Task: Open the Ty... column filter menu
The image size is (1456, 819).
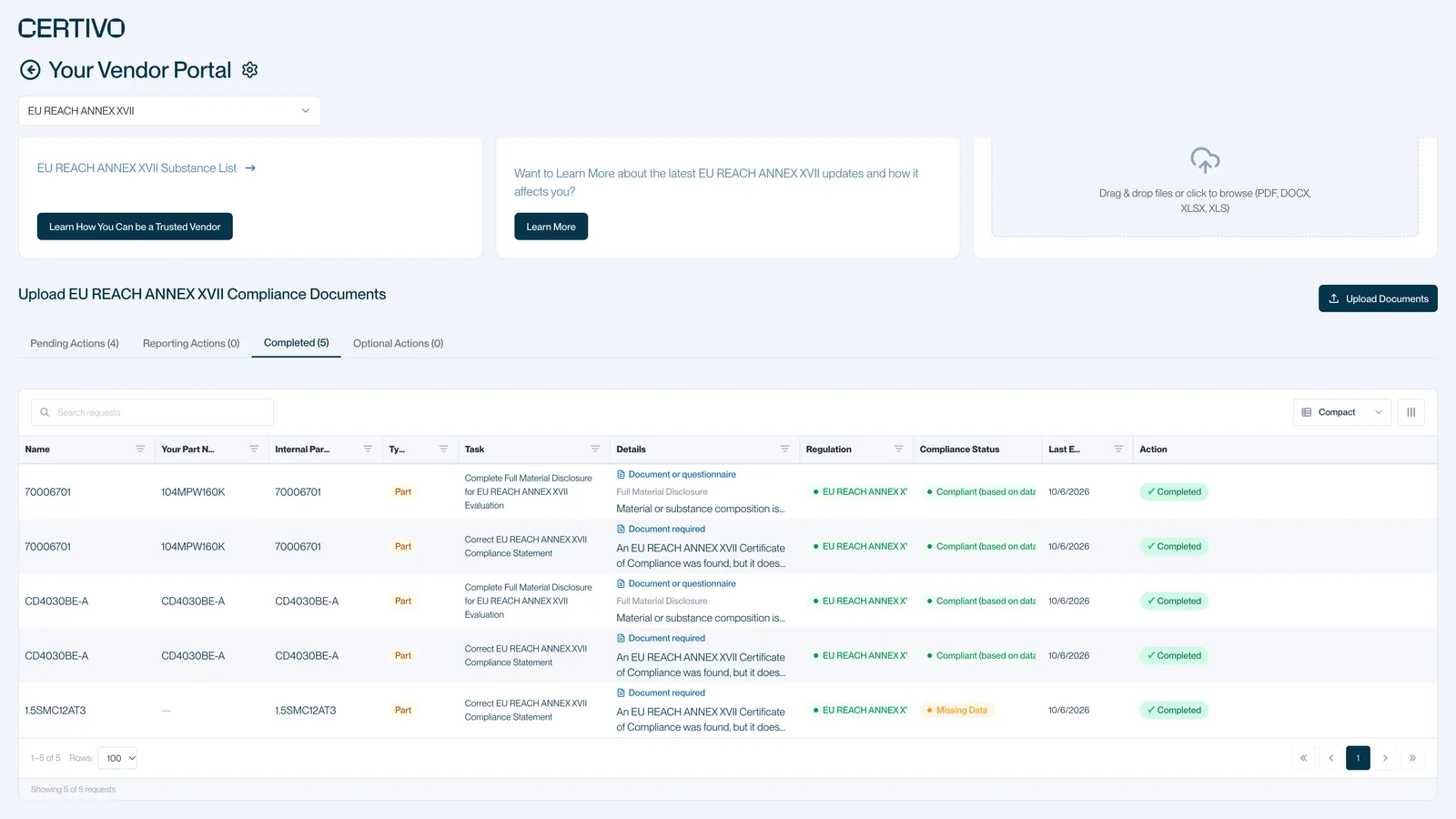Action: [x=443, y=450]
